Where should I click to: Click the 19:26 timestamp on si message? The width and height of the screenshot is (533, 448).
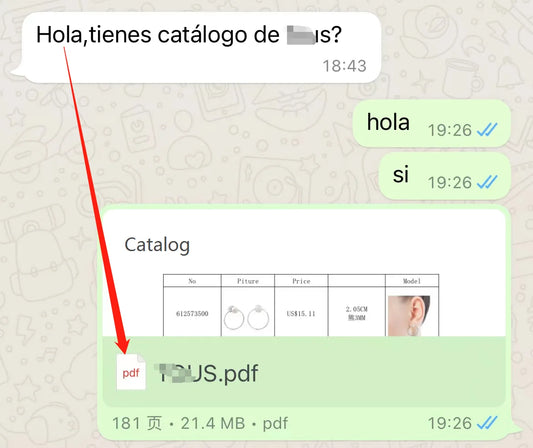coord(450,183)
